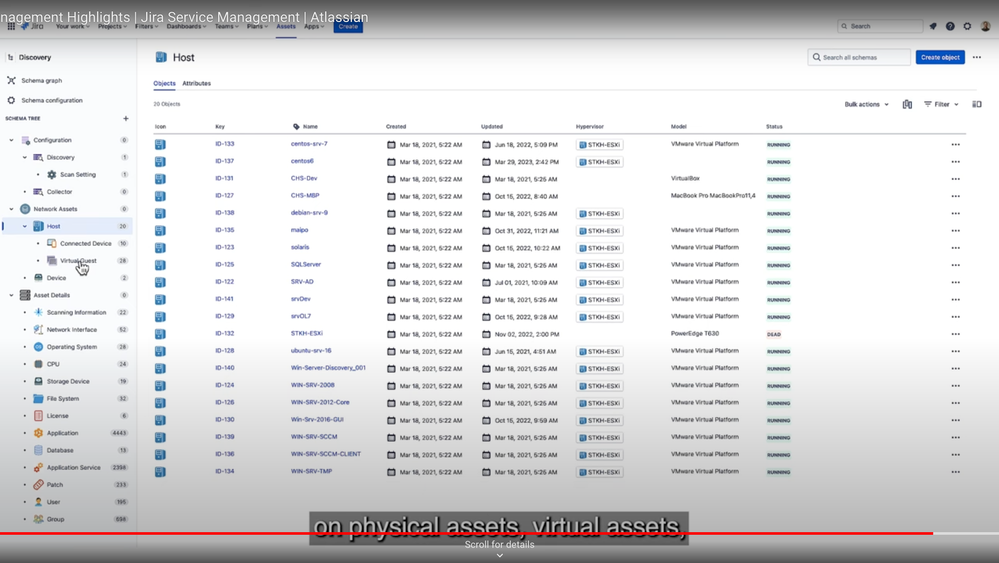Click the video progress bar

[x=500, y=534]
